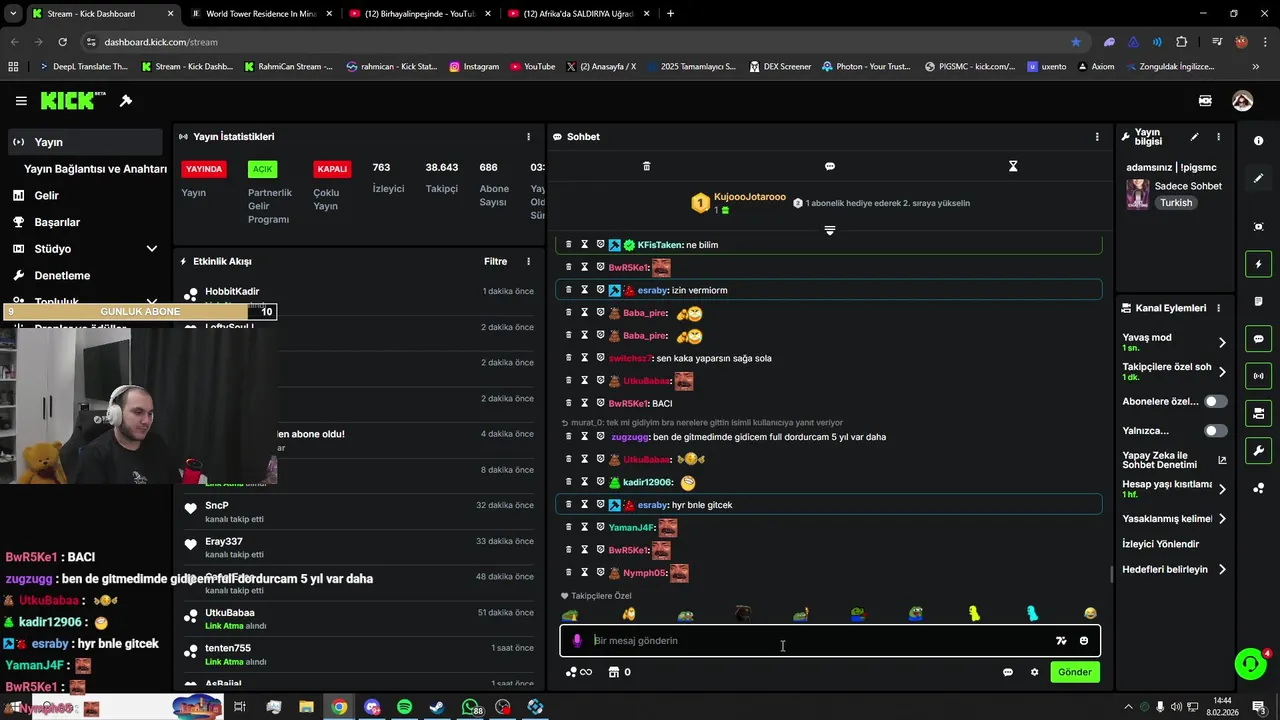Screen dimensions: 1280x720
Task: Click the Filtre button in Etkinlik Akışı
Action: coord(496,262)
